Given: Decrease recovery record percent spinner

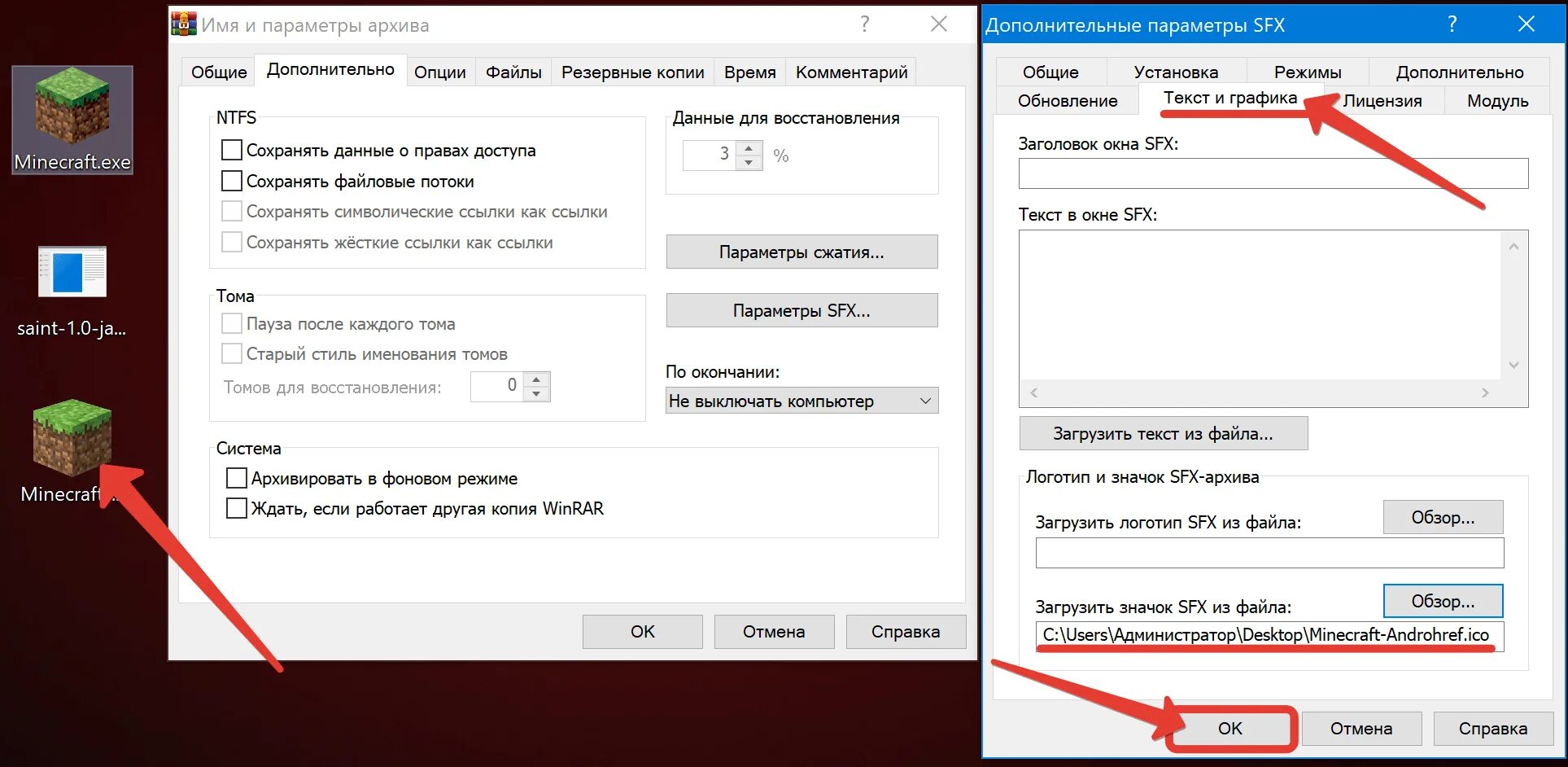Looking at the screenshot, I should point(749,163).
